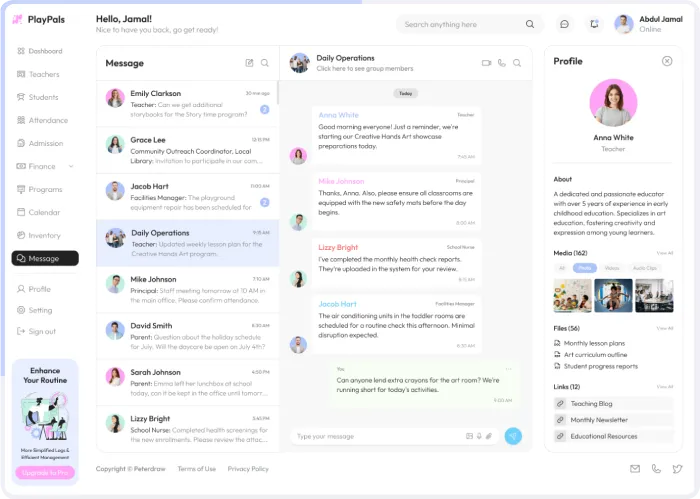
Task: Click the search icon in chat header
Action: (517, 63)
